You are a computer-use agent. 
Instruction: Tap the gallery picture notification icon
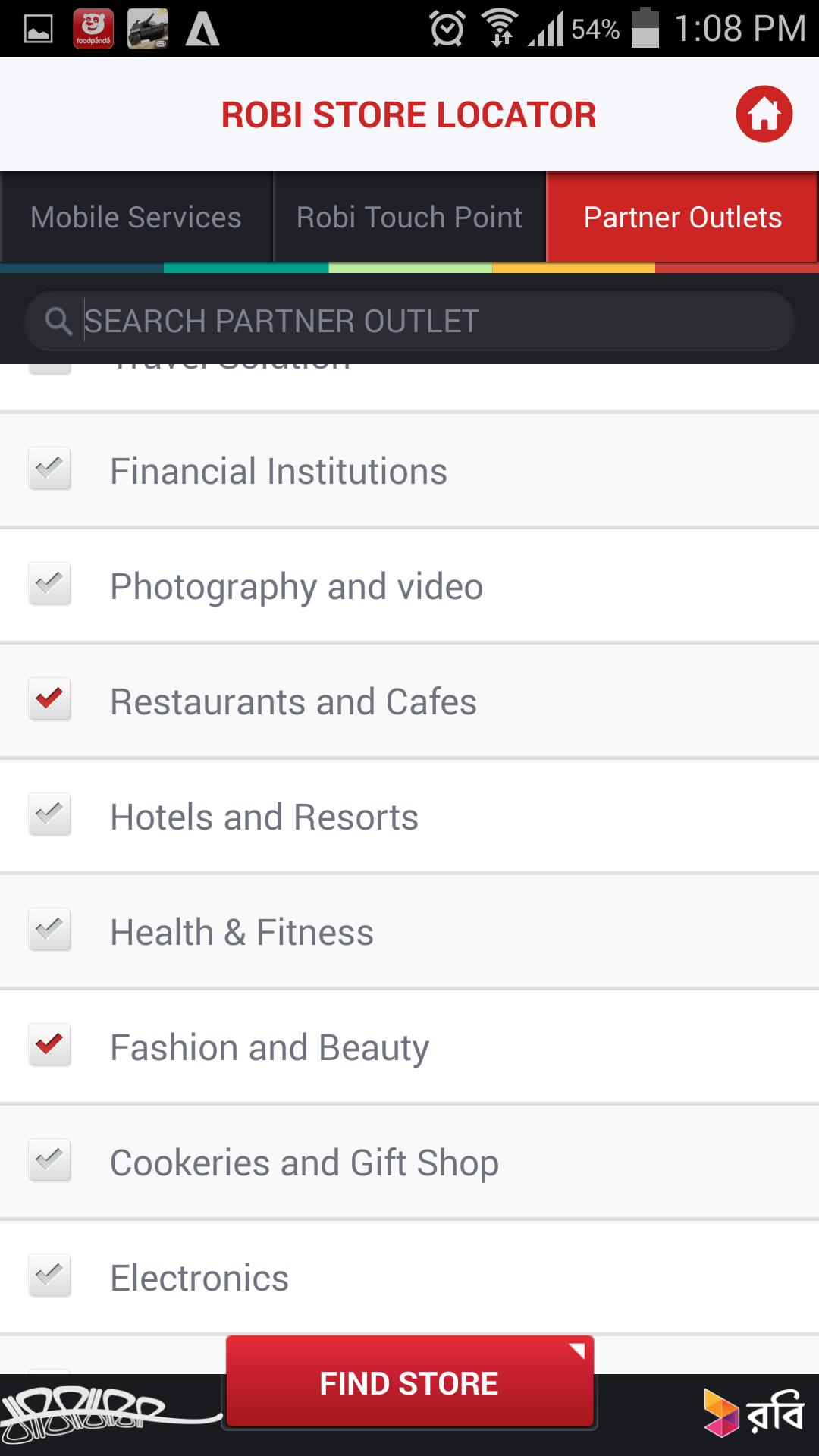tap(38, 29)
